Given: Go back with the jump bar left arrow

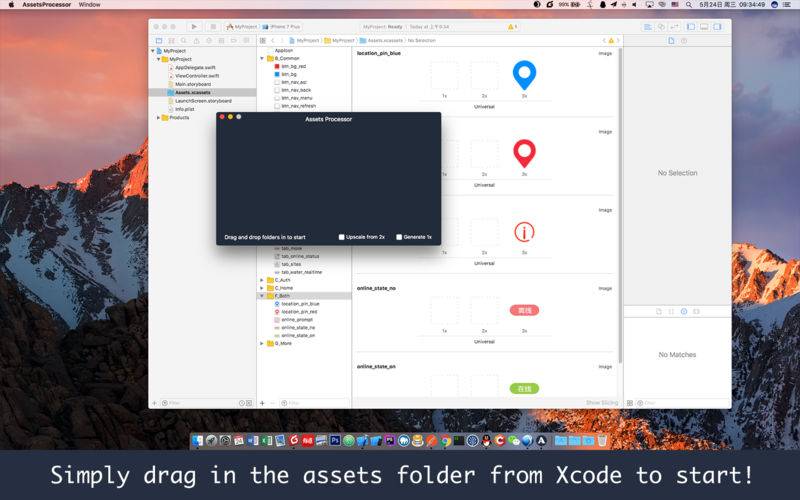Looking at the screenshot, I should pyautogui.click(x=272, y=40).
